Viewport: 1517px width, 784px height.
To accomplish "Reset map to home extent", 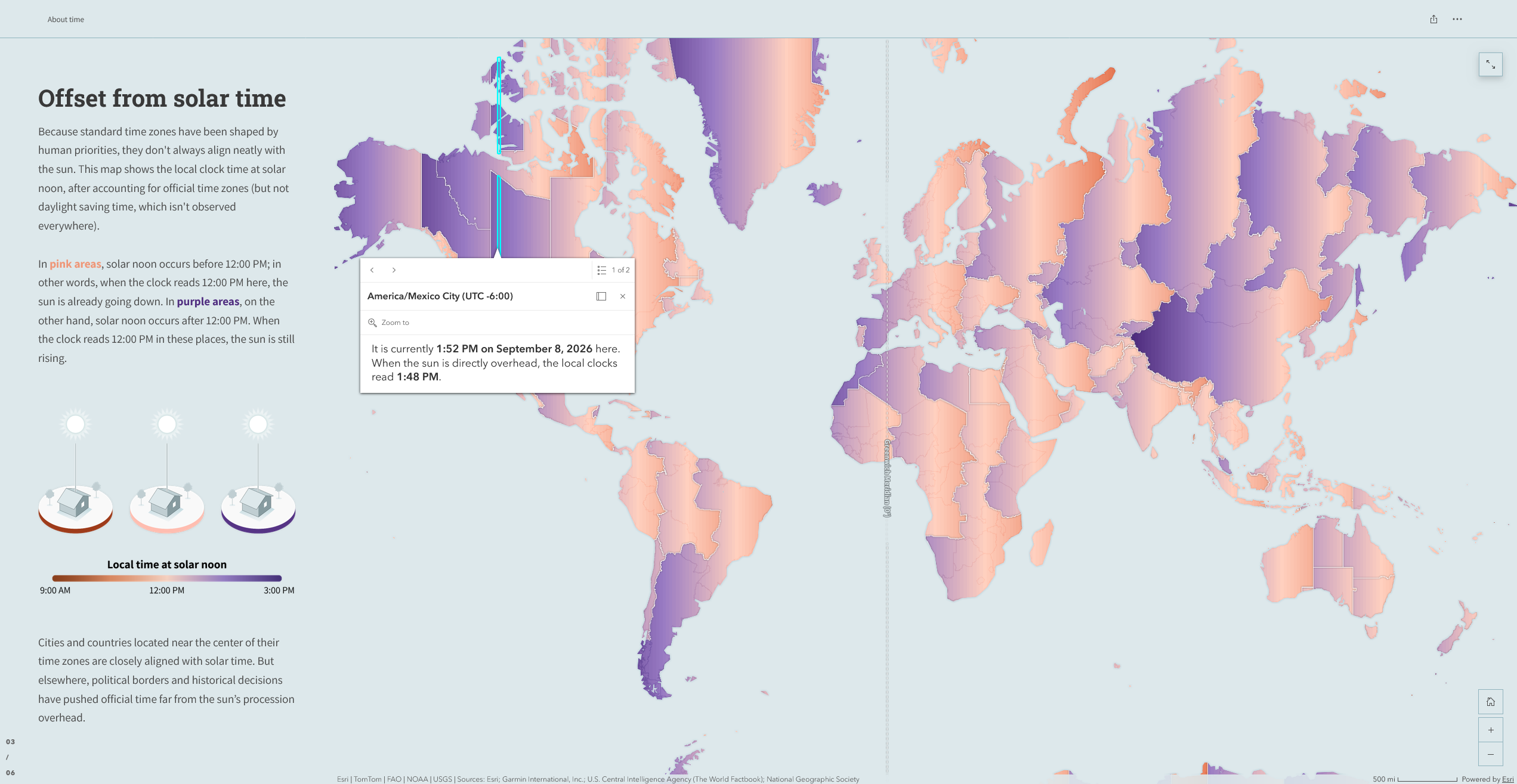I will [x=1490, y=702].
